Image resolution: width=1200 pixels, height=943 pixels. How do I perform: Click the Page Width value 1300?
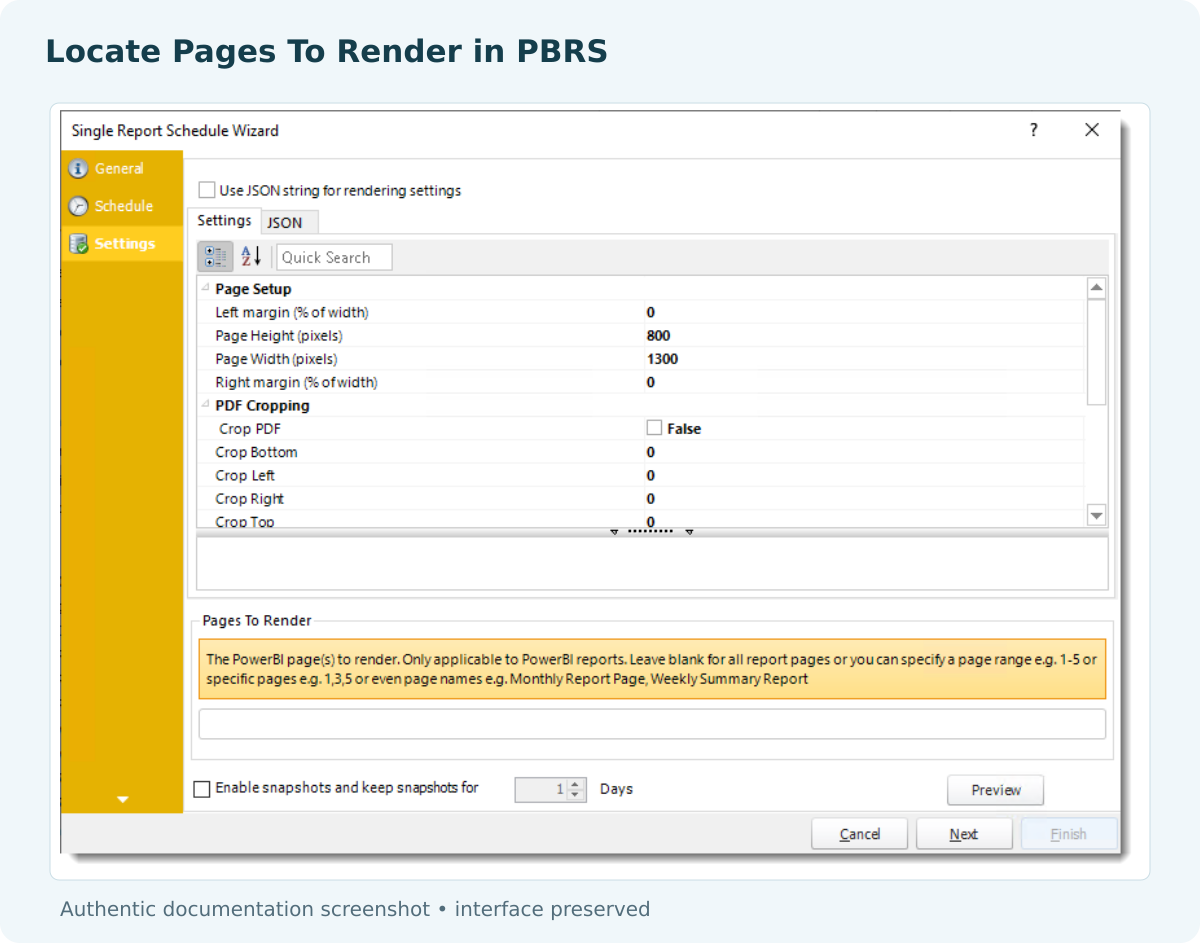[662, 359]
